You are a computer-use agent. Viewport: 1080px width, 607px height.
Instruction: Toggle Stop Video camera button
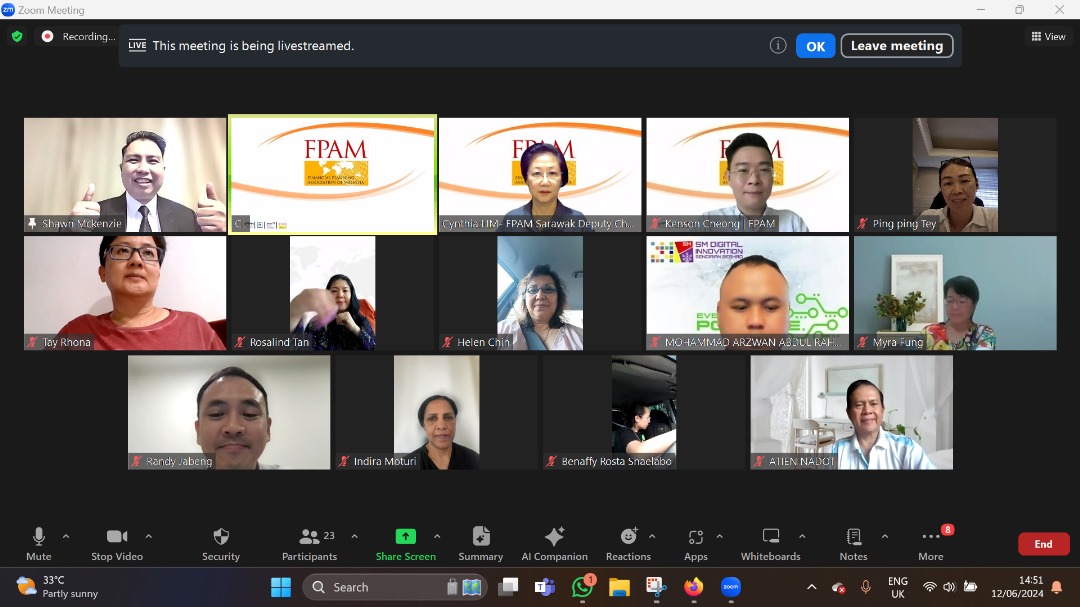click(117, 543)
